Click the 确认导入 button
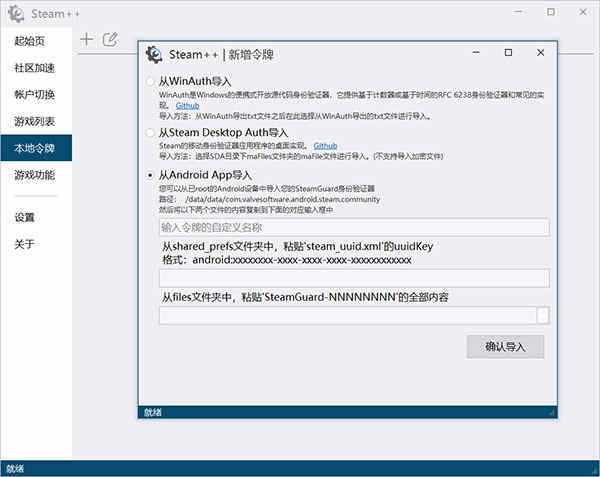Screen dimensions: 600x477 point(505,347)
